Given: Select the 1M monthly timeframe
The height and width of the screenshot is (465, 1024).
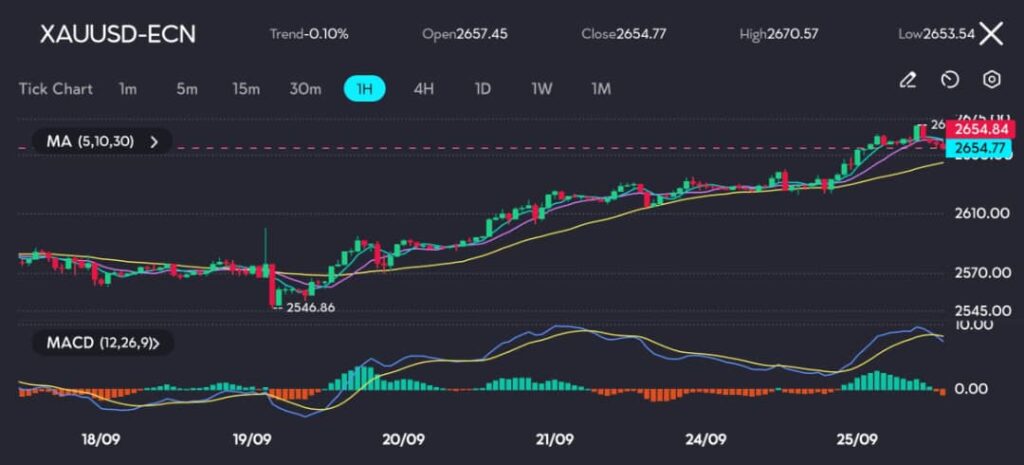Looking at the screenshot, I should click(x=600, y=89).
